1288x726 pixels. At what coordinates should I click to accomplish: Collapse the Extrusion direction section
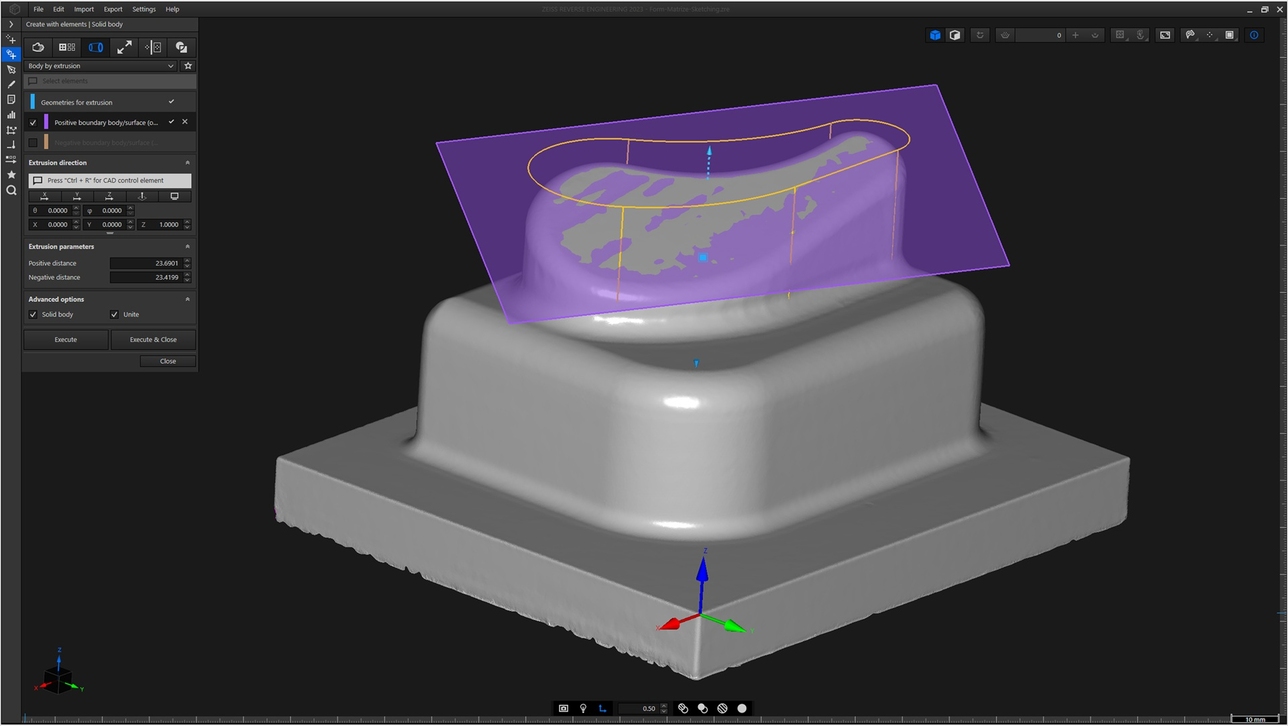click(x=187, y=163)
